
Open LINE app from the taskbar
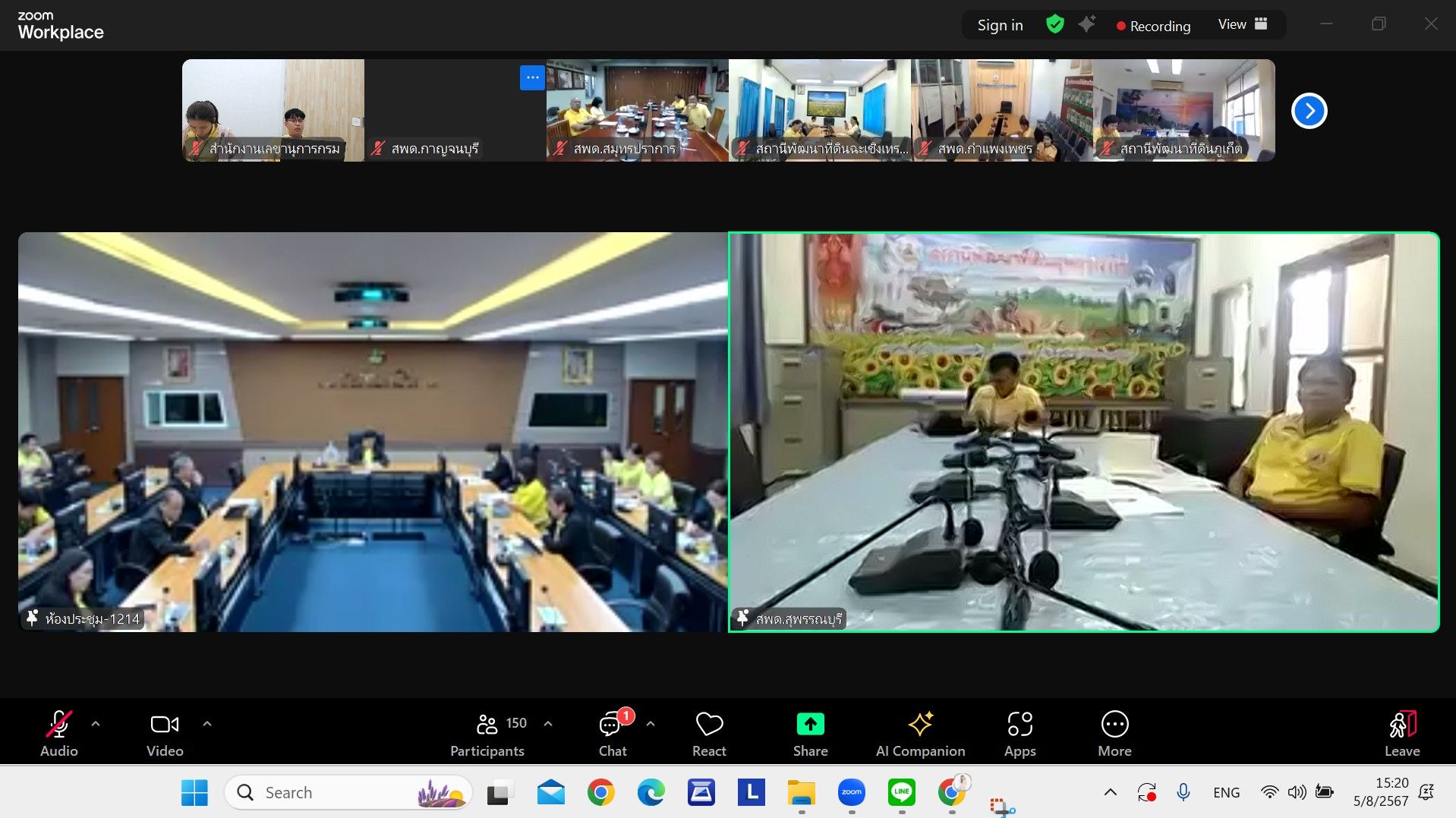[x=901, y=792]
